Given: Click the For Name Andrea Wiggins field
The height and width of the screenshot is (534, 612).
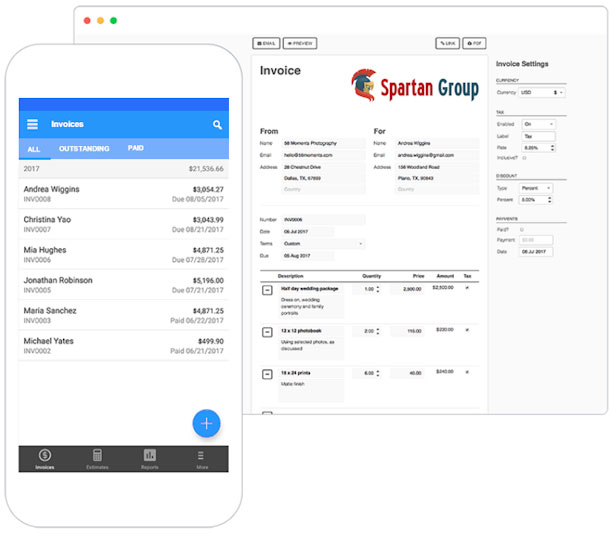Looking at the screenshot, I should (437, 143).
